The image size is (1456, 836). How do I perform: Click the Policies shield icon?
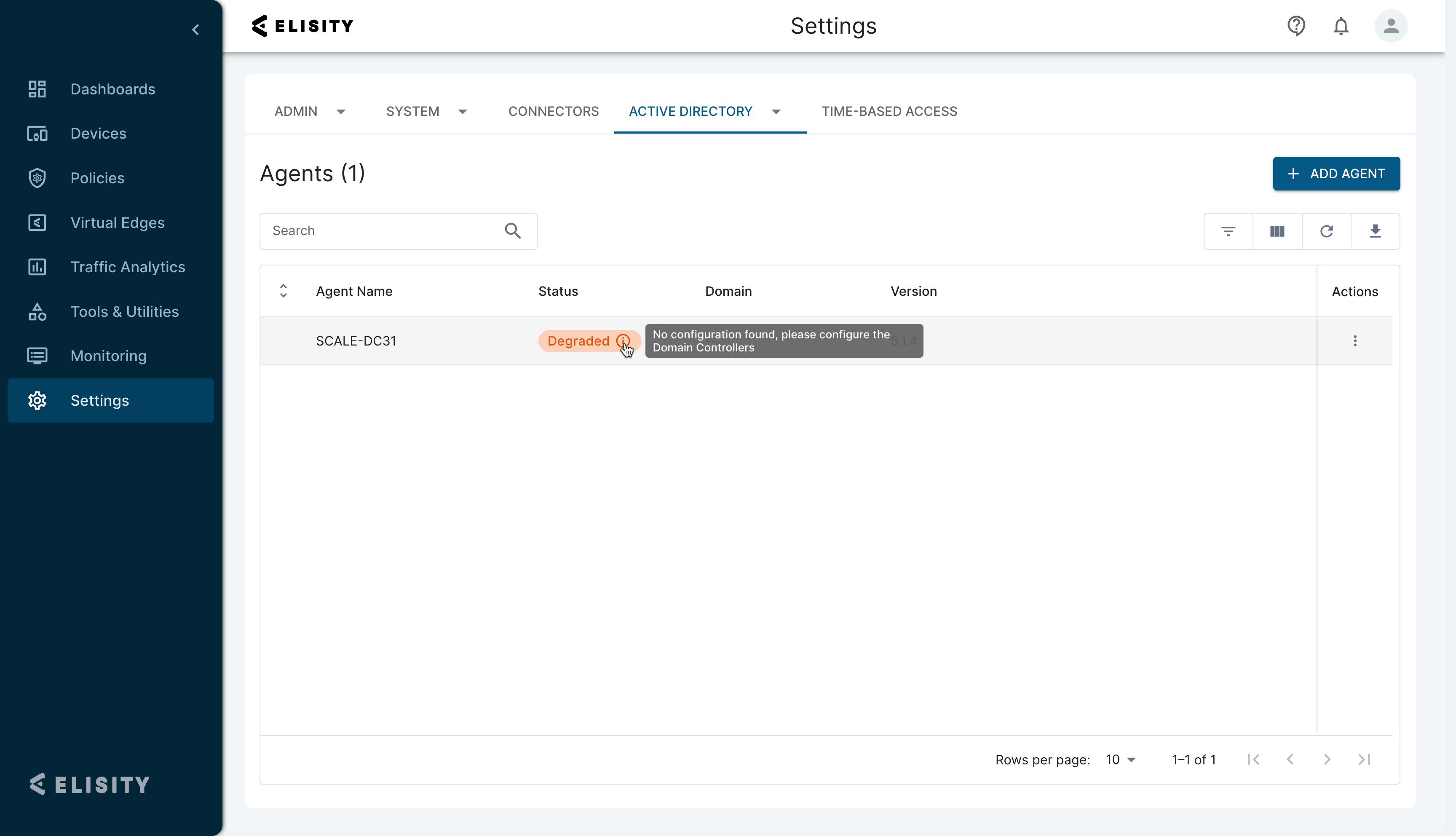[x=37, y=178]
